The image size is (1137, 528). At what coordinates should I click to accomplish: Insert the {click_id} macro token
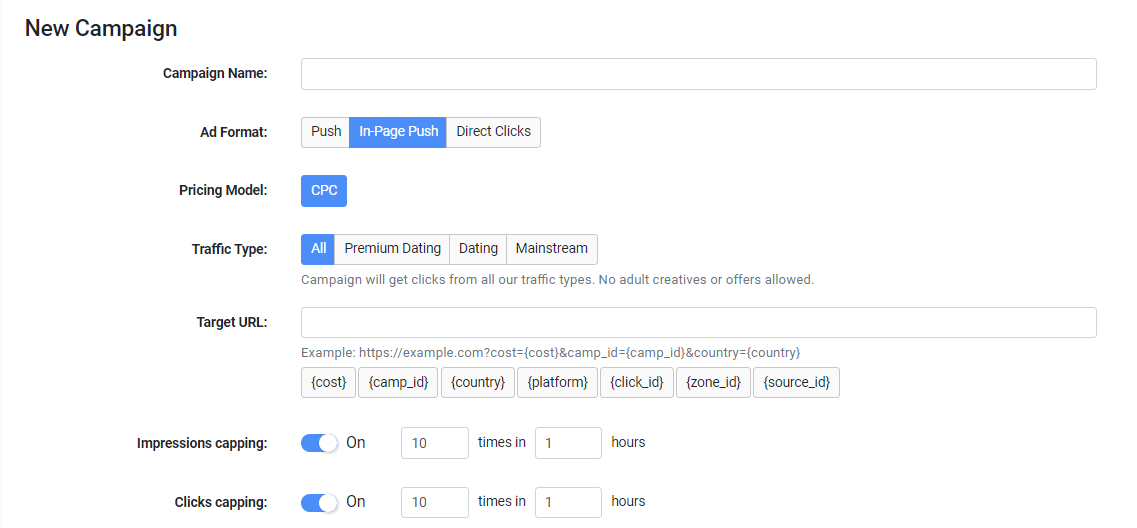[637, 383]
